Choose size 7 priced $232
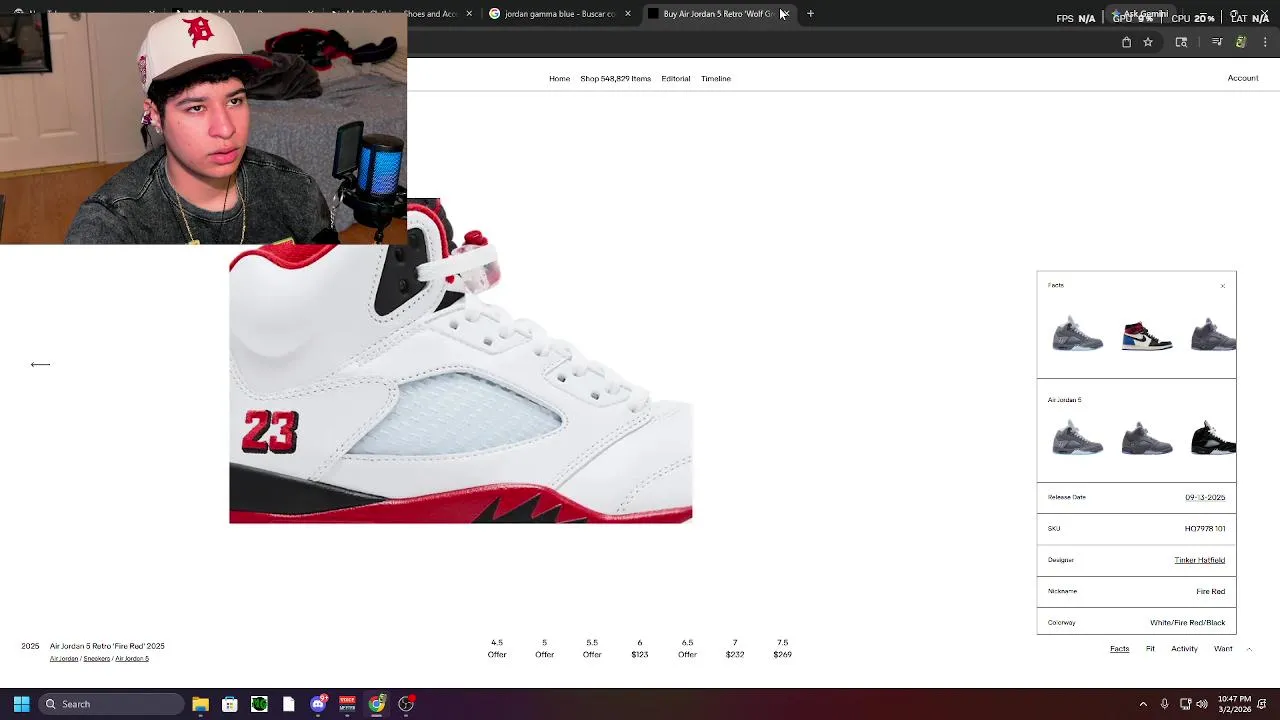1280x720 pixels. [x=735, y=648]
